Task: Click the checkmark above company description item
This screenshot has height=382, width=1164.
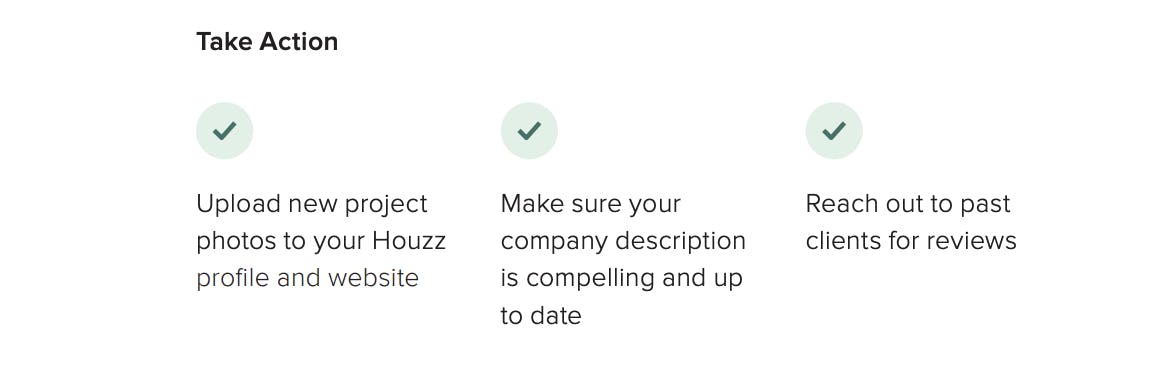Action: [x=529, y=131]
